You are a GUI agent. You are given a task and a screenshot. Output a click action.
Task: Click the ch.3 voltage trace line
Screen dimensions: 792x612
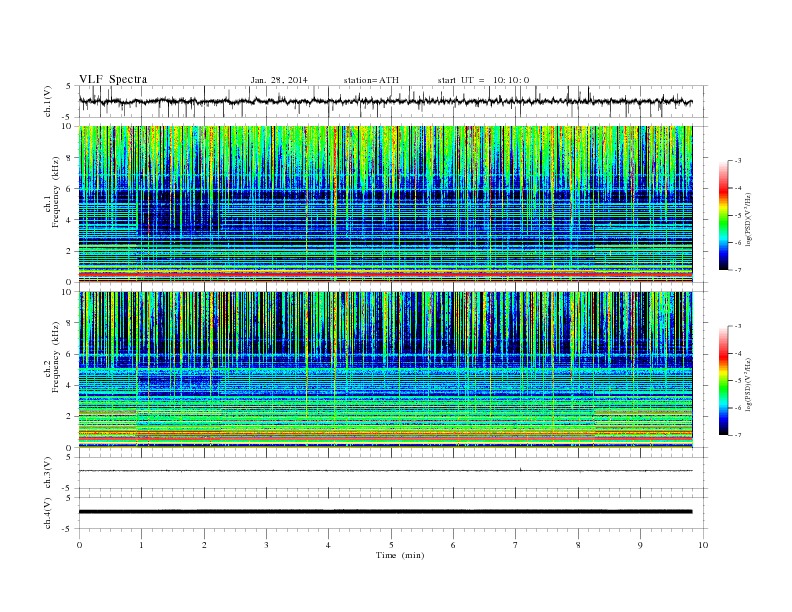385,471
